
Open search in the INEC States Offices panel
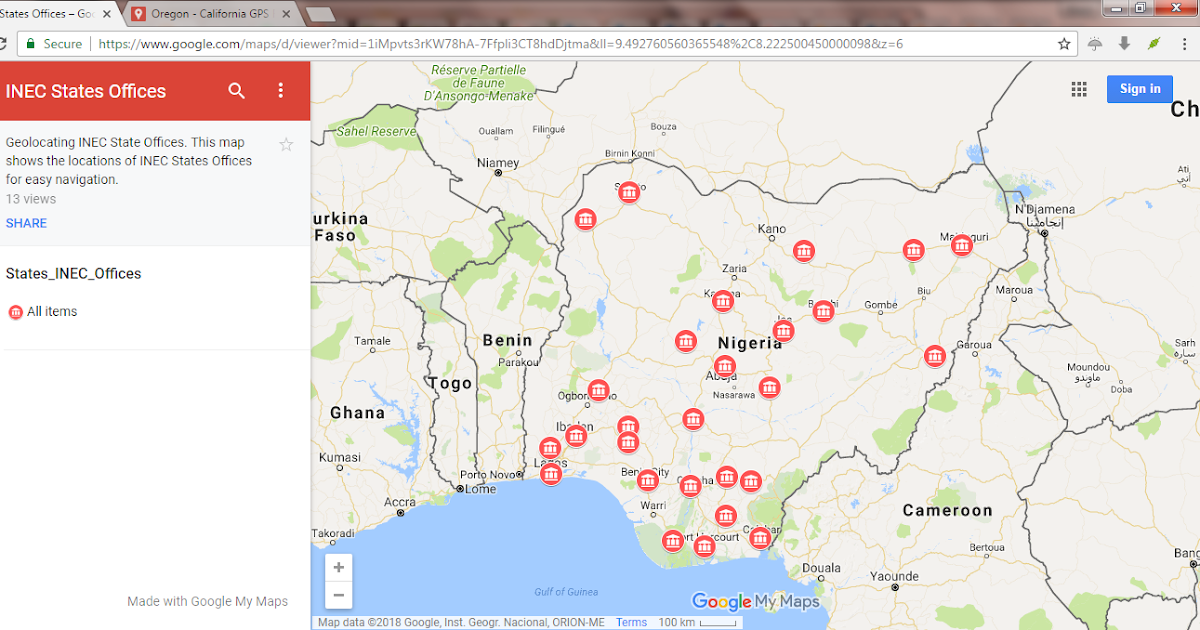[237, 90]
